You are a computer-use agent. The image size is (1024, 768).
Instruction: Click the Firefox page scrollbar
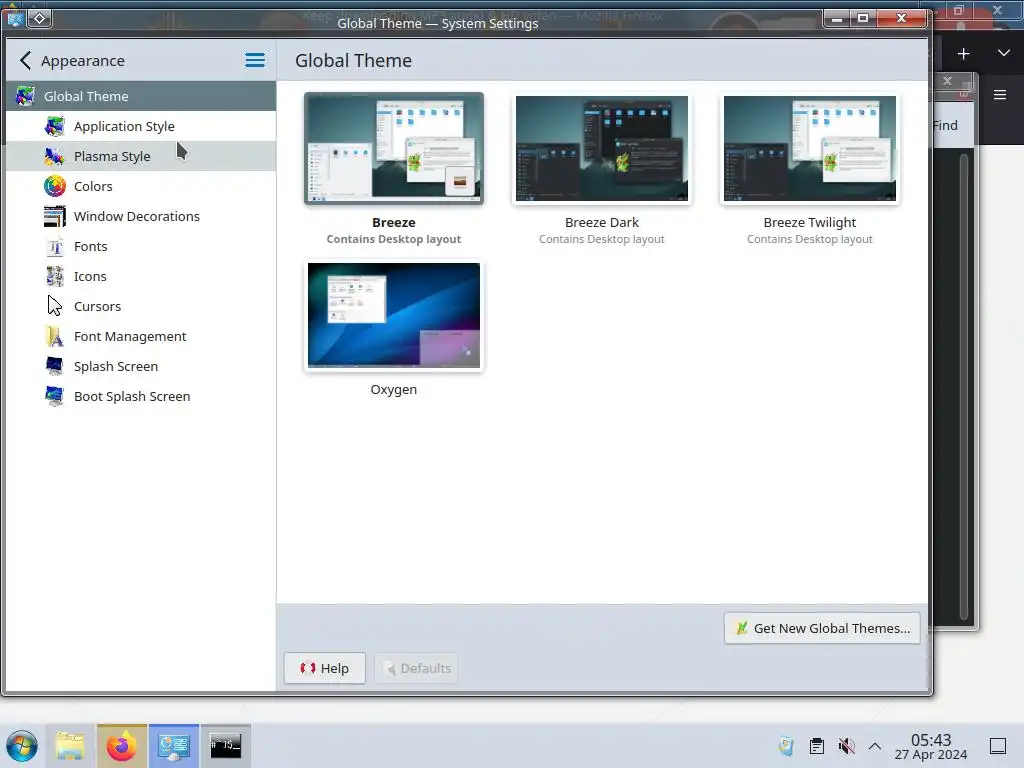click(964, 387)
